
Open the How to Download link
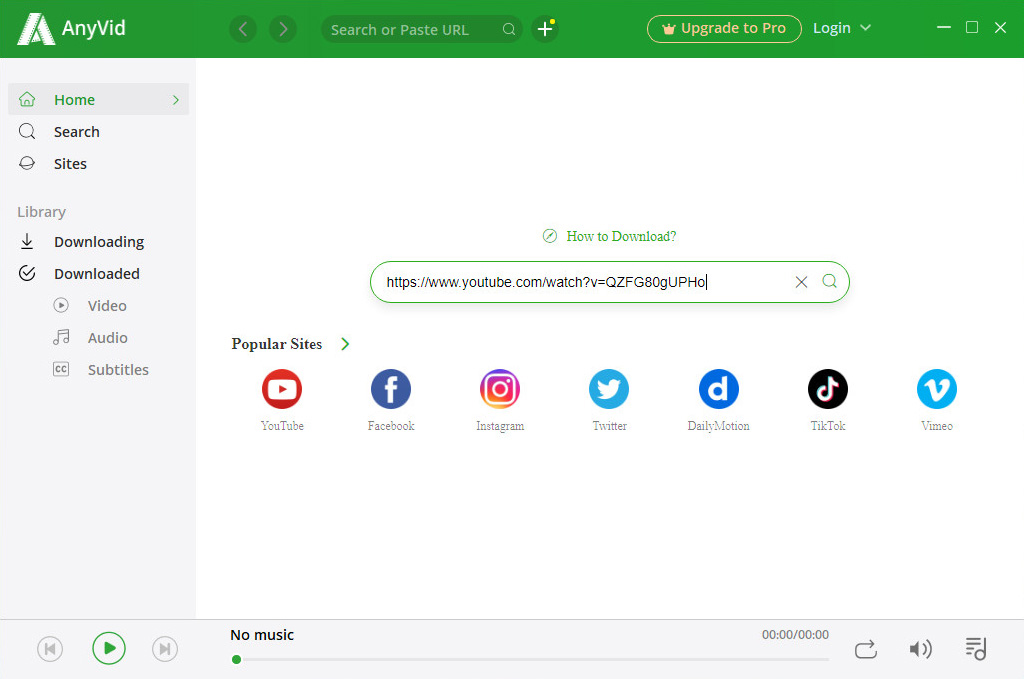click(620, 237)
